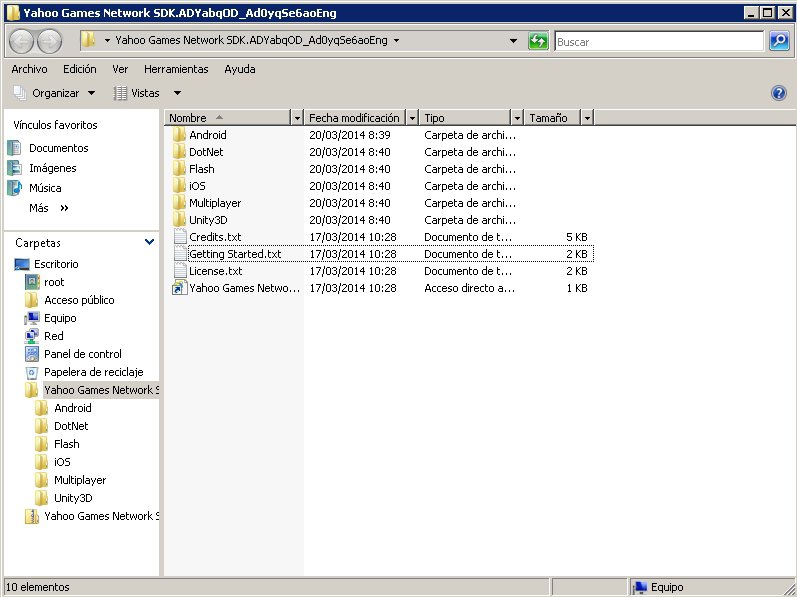Show more favorite links with Más
This screenshot has height=597, width=797.
pyautogui.click(x=48, y=208)
